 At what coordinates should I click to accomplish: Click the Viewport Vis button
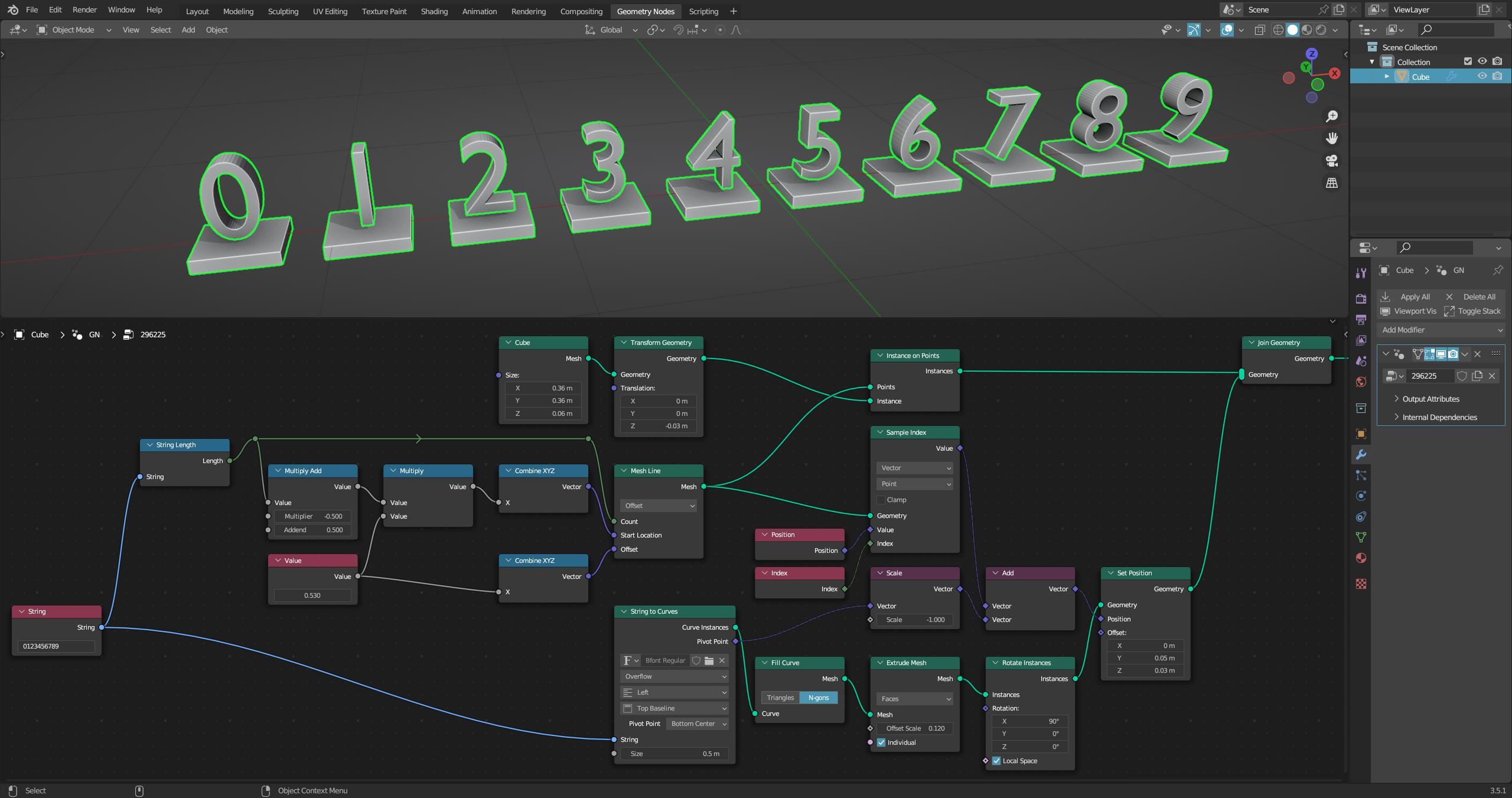1408,311
